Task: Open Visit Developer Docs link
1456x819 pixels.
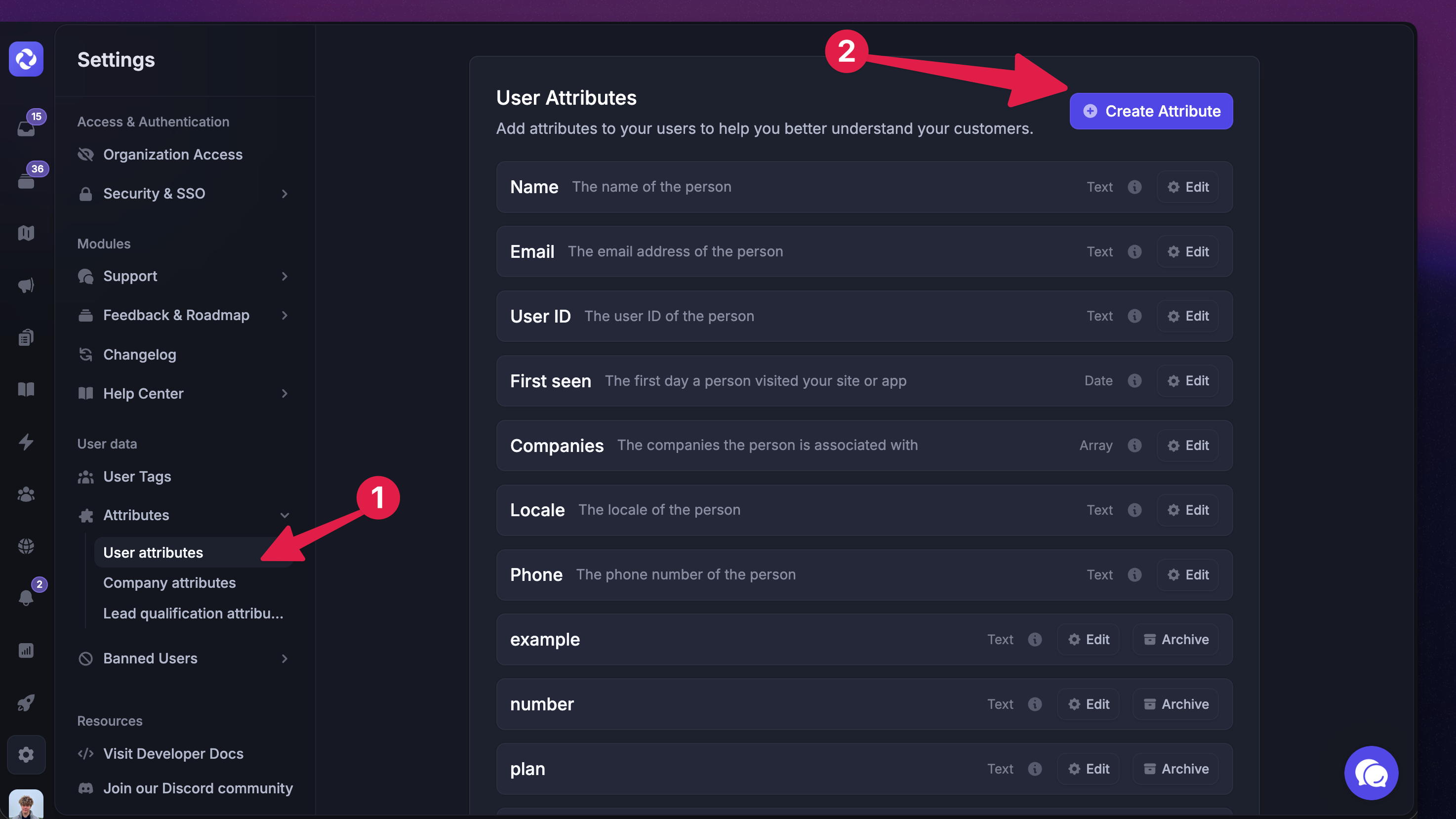Action: (x=173, y=753)
